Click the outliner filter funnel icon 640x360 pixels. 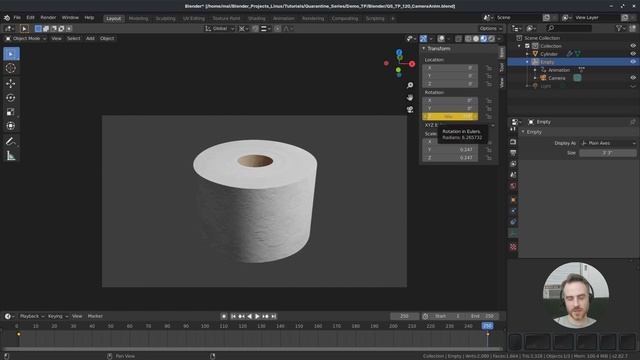coord(619,28)
